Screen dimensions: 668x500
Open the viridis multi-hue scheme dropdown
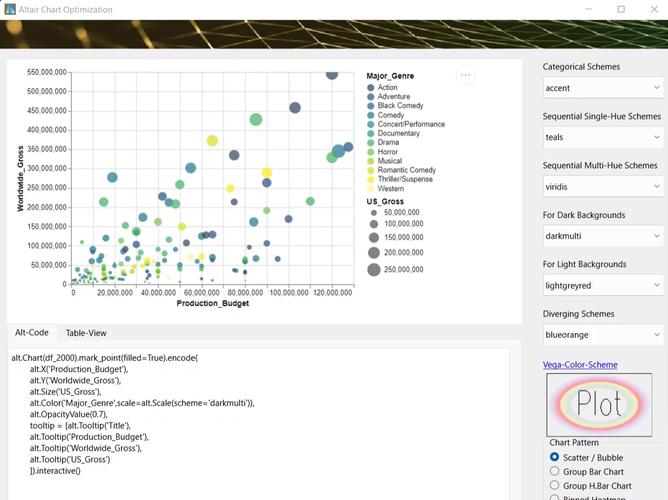coord(602,186)
